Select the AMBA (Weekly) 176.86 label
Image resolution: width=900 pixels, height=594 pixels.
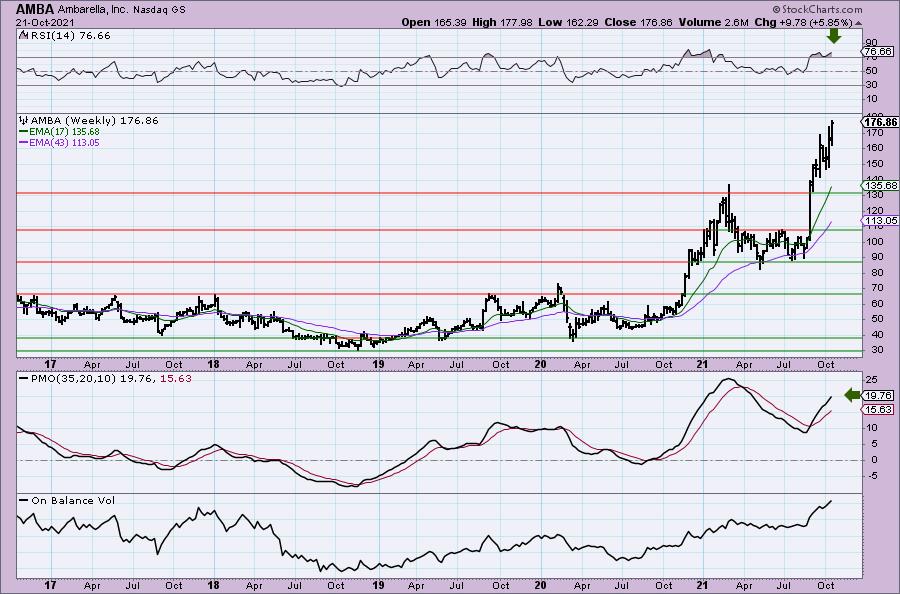pyautogui.click(x=94, y=121)
